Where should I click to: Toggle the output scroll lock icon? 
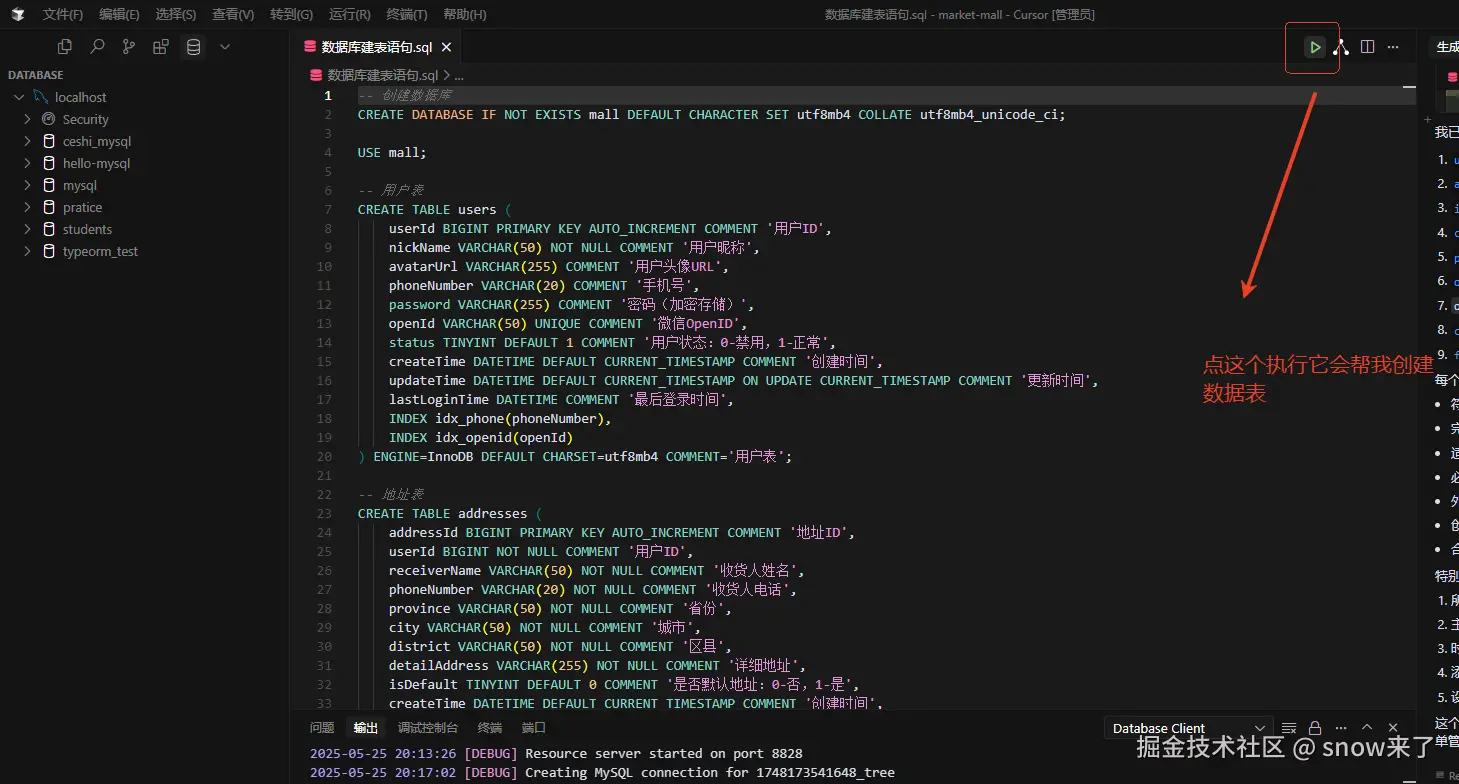pyautogui.click(x=1315, y=728)
